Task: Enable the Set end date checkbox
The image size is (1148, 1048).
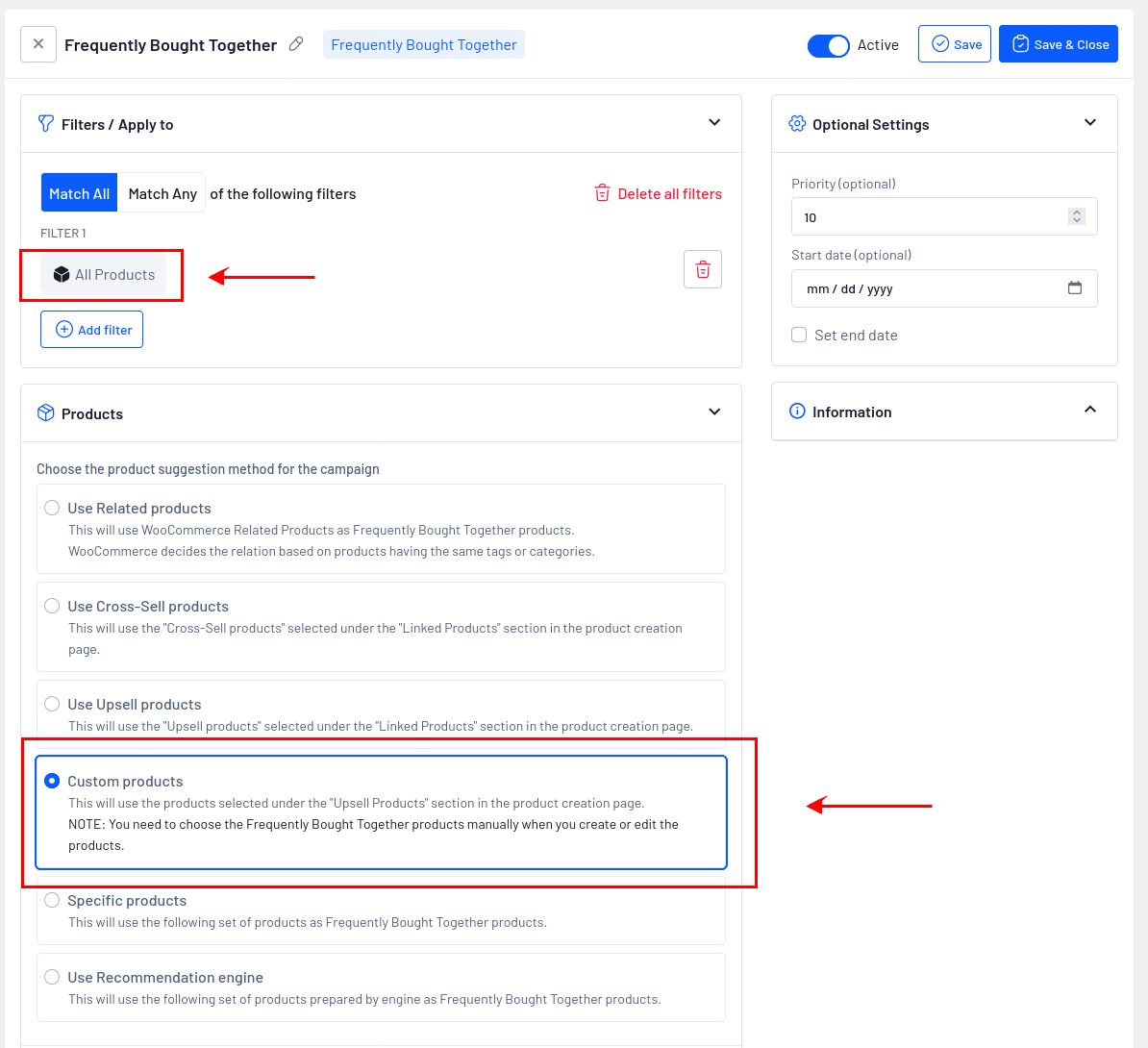Action: point(799,335)
